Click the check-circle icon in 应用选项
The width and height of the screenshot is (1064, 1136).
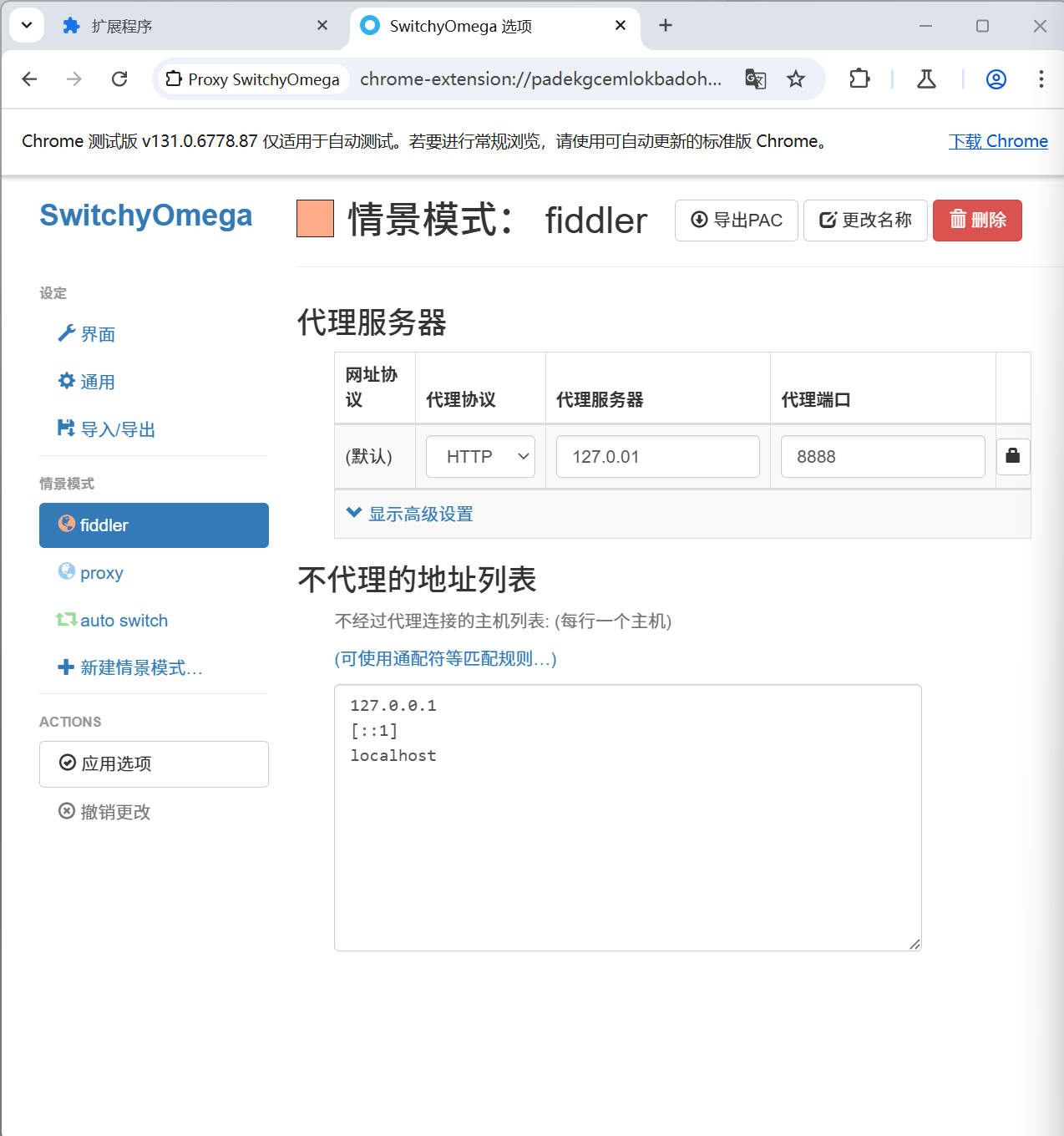click(68, 763)
